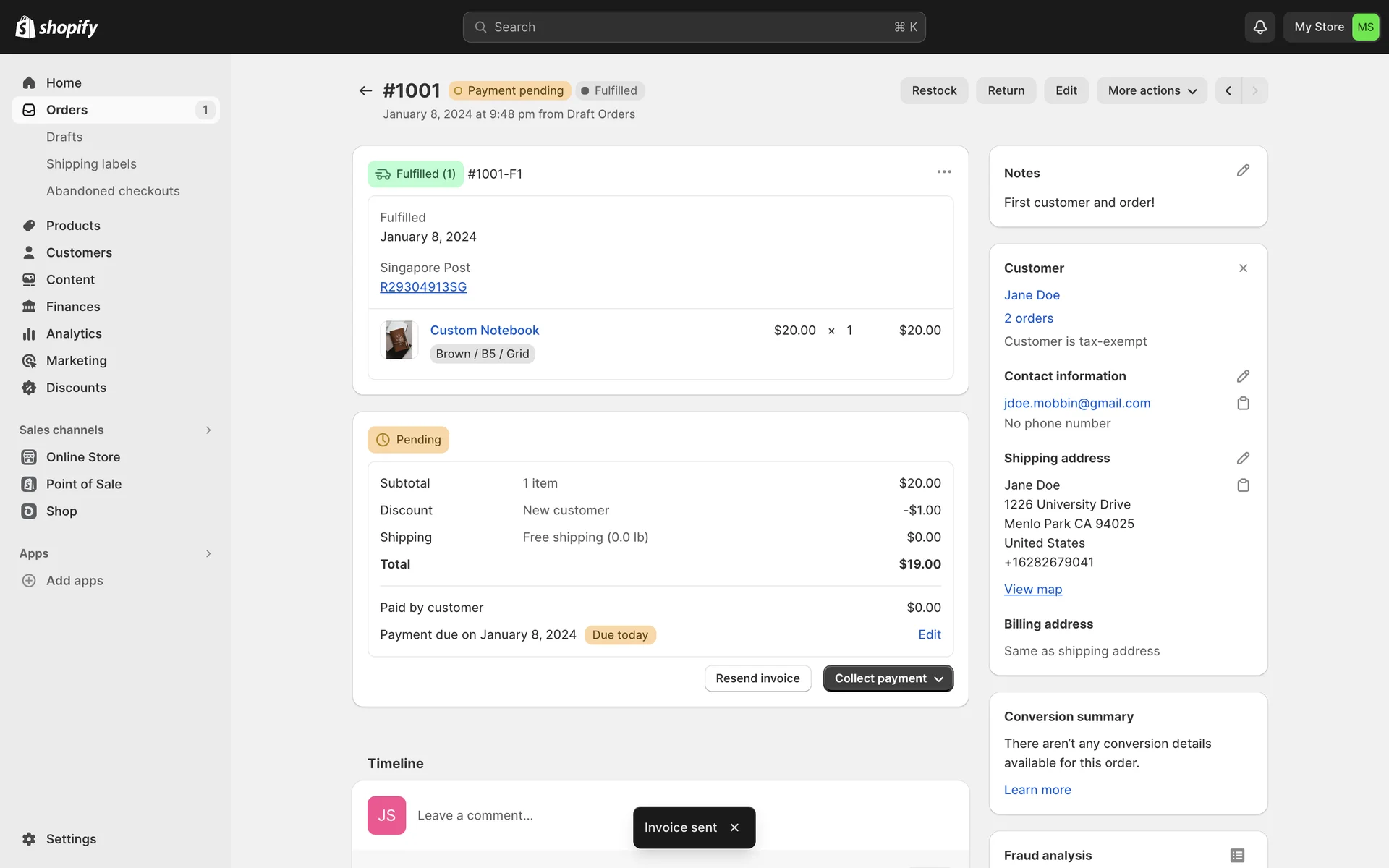Go to Analytics in the sidebar
This screenshot has height=868, width=1389.
pos(74,333)
